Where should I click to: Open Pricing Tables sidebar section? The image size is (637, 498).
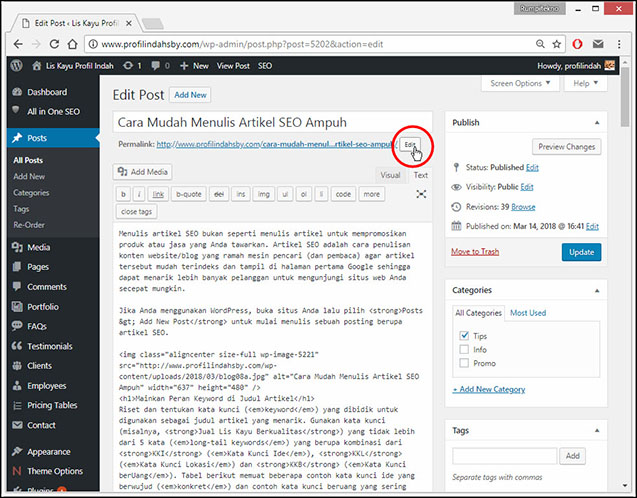pos(53,405)
